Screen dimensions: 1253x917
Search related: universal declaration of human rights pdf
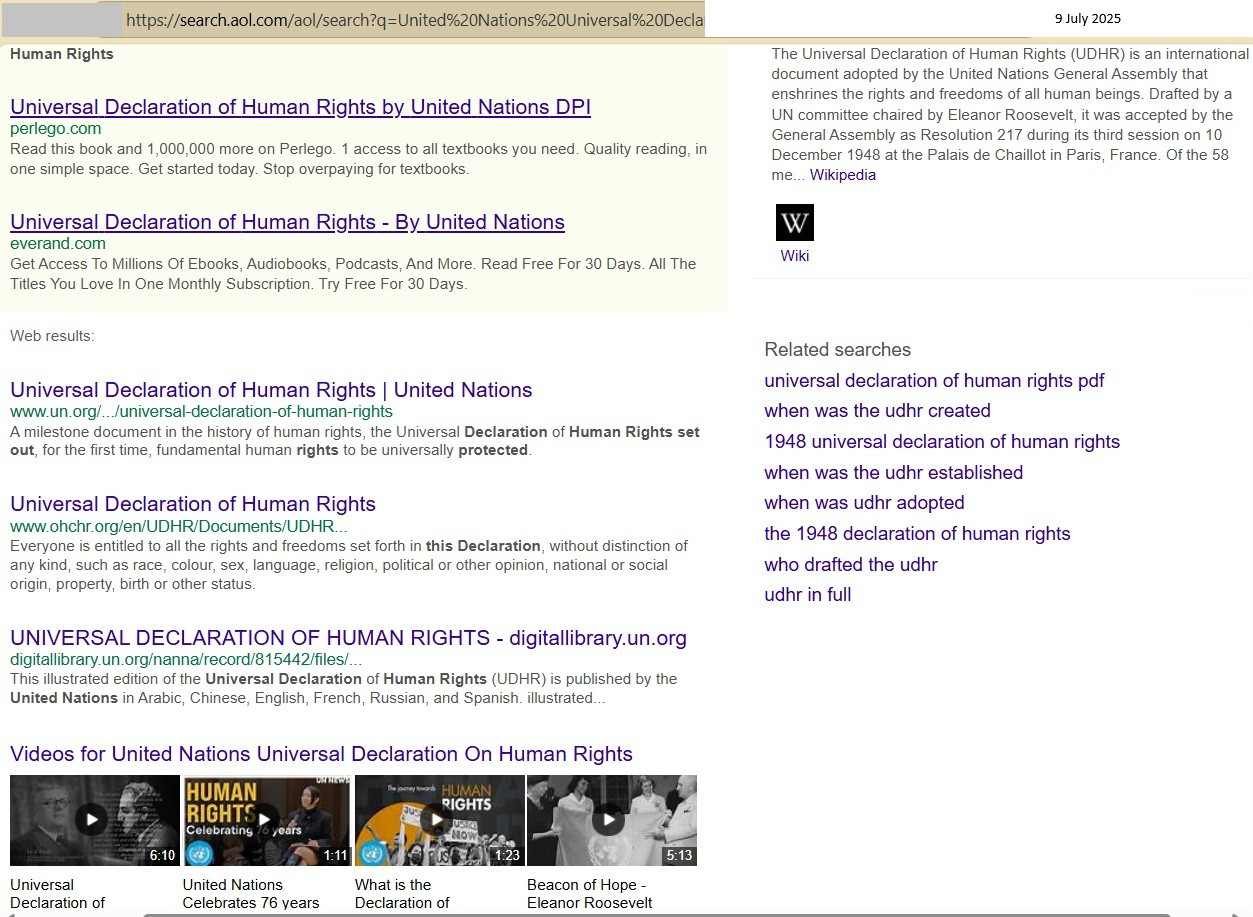[934, 380]
